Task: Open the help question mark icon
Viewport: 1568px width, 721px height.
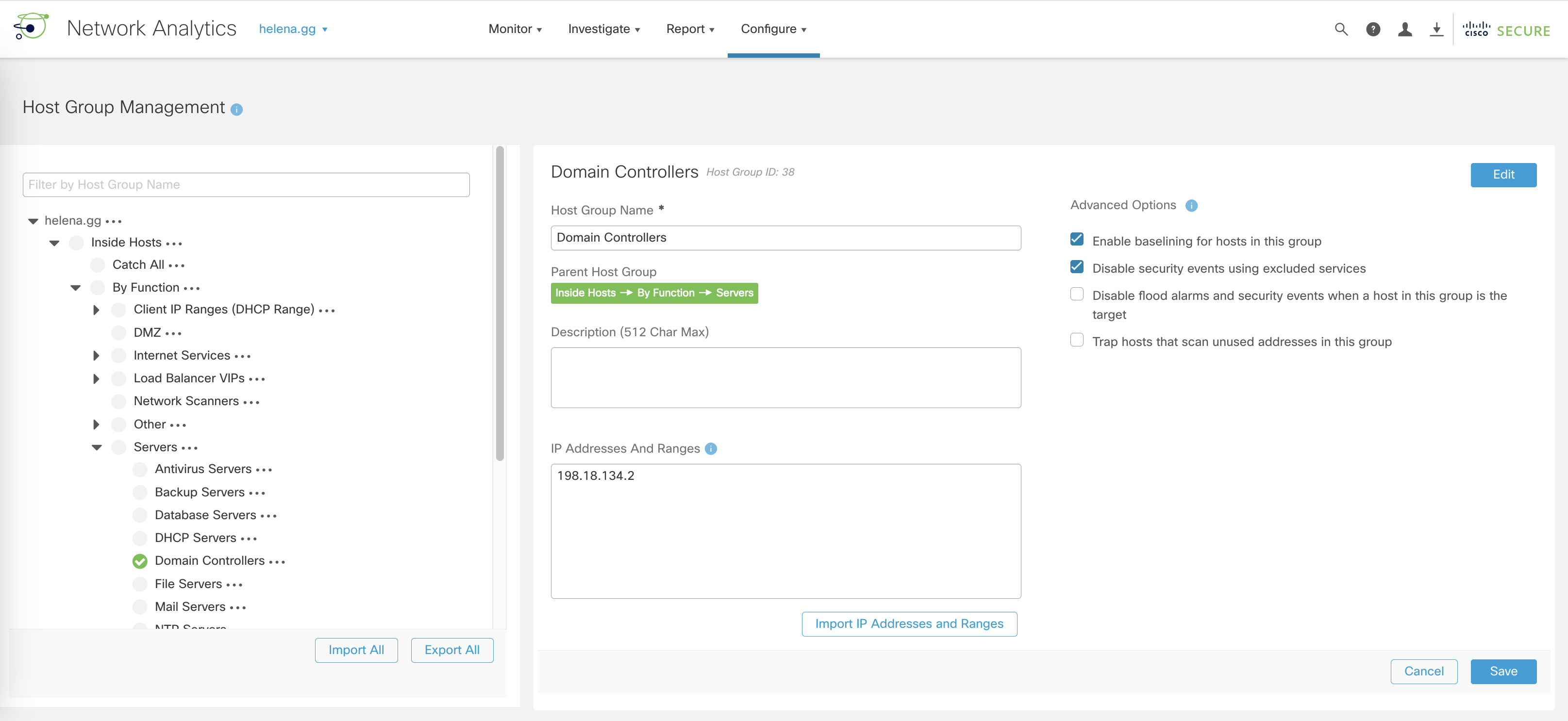Action: tap(1373, 29)
